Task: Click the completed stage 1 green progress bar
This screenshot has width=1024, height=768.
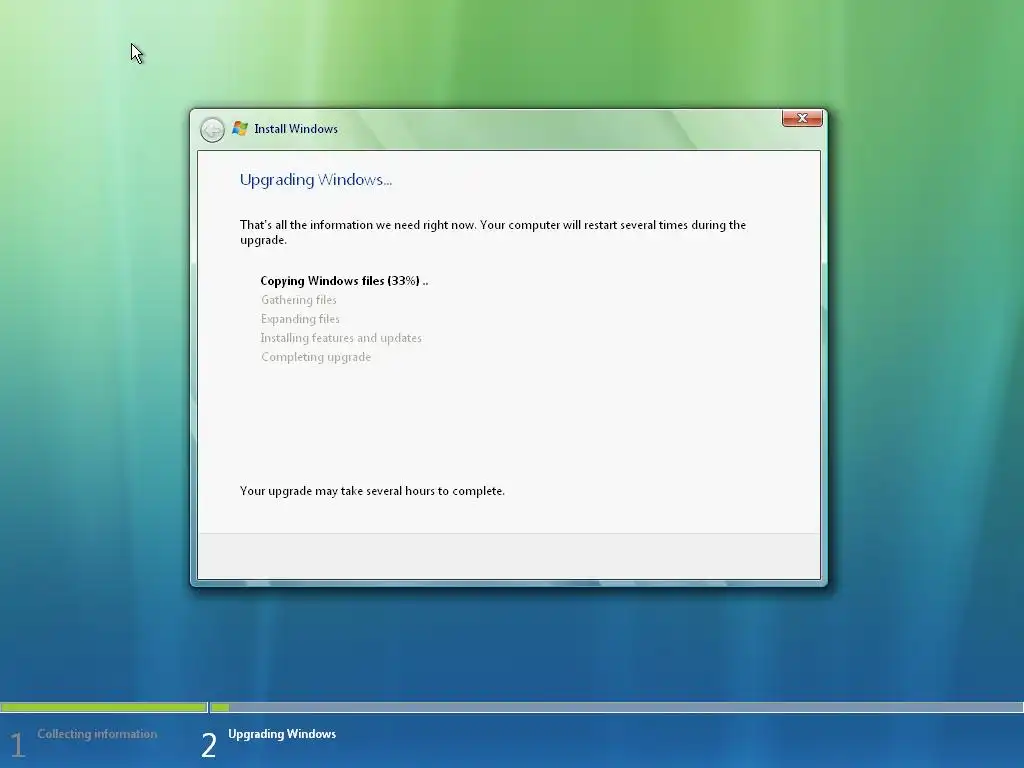Action: 104,707
